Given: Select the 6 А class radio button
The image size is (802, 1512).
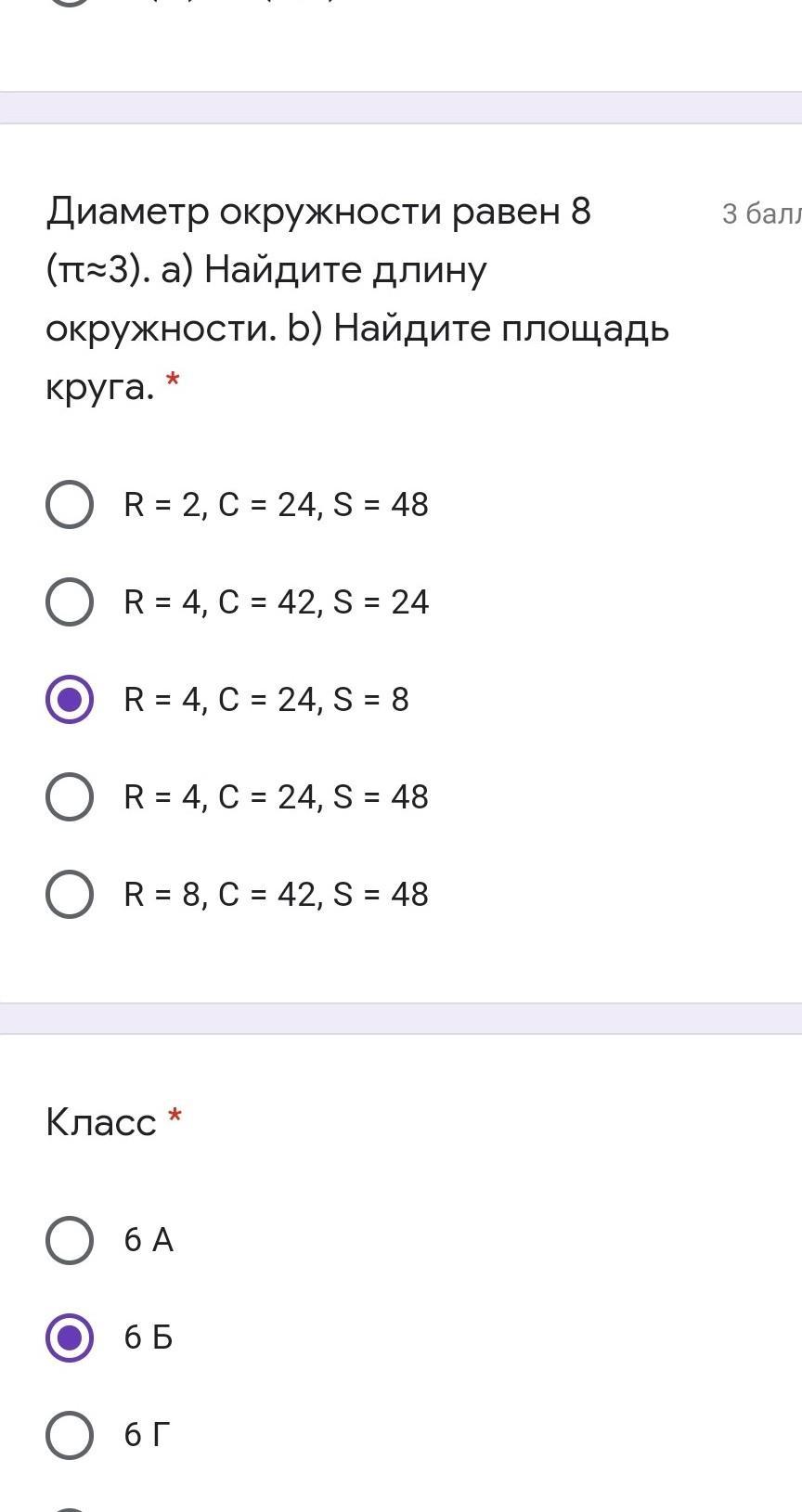Looking at the screenshot, I should [70, 1240].
